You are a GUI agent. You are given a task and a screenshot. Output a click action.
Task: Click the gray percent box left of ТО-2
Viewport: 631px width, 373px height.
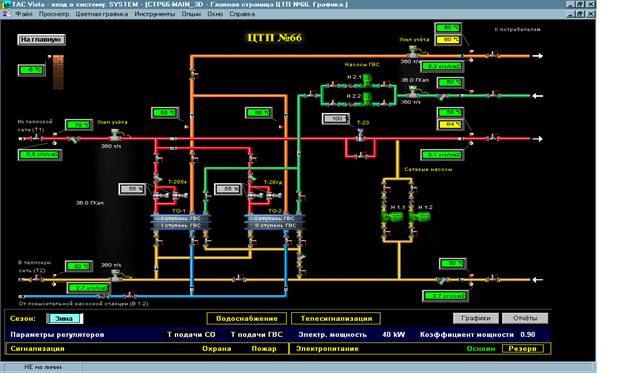(x=228, y=189)
